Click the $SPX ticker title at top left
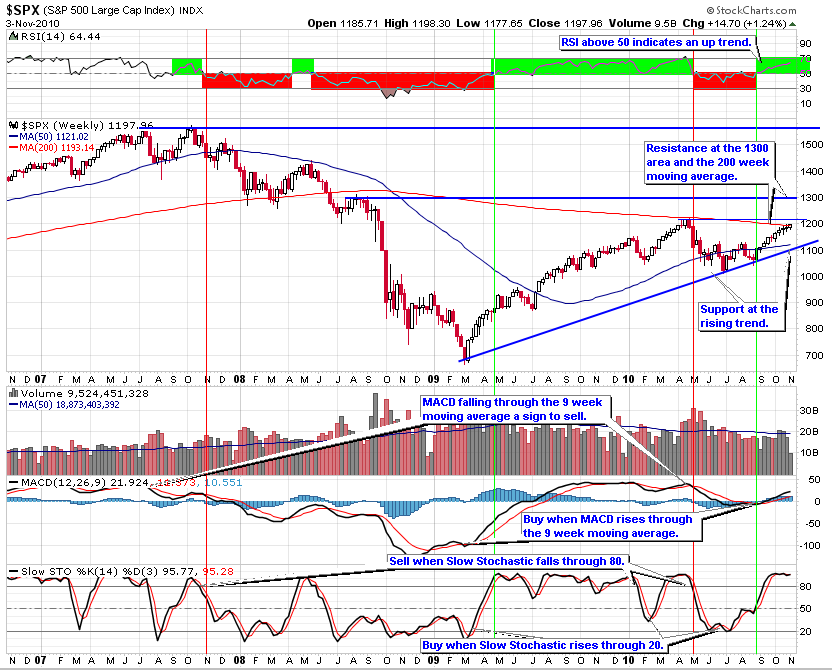The width and height of the screenshot is (832, 670). coord(27,9)
